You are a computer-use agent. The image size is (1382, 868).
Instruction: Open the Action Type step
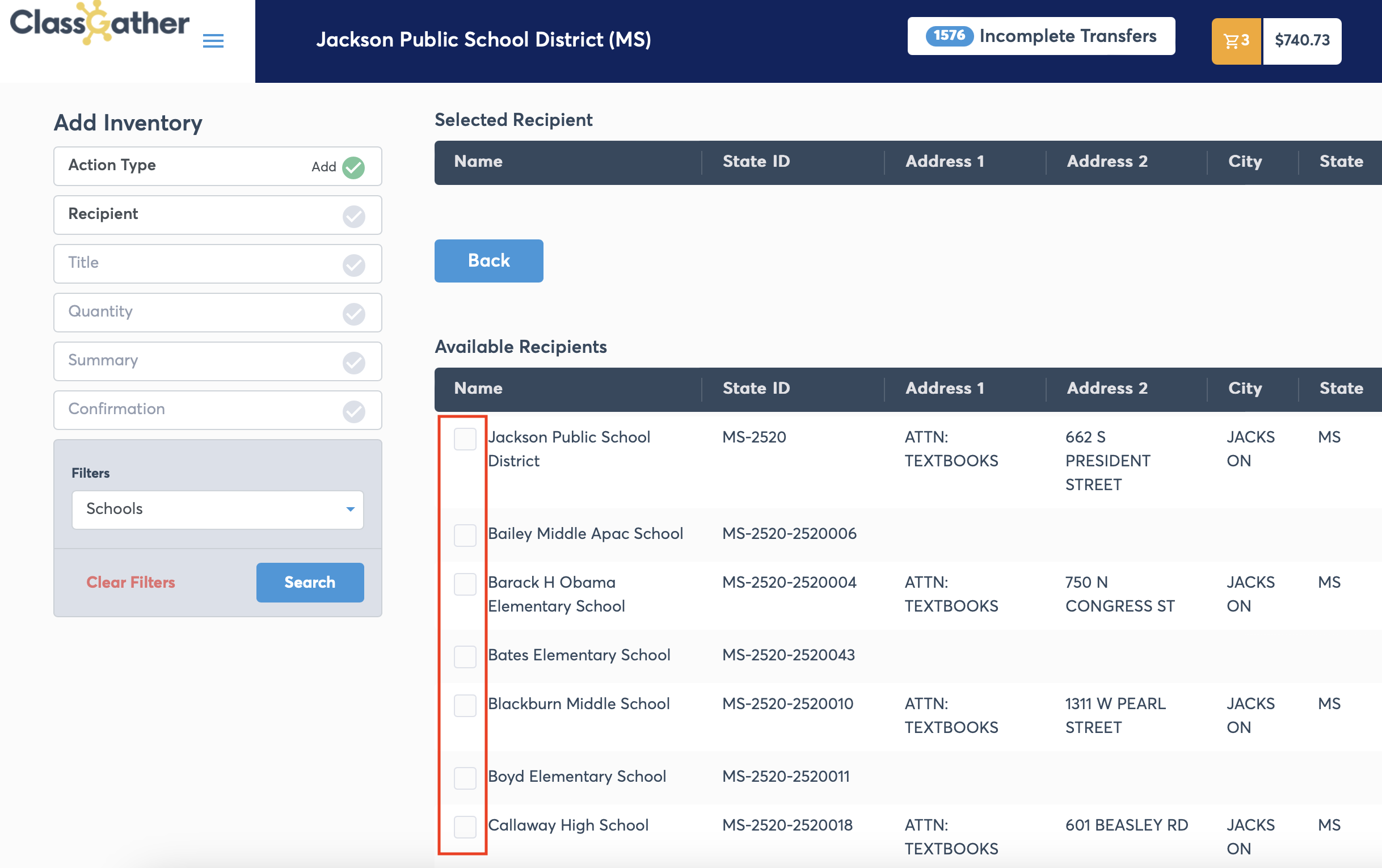(217, 166)
